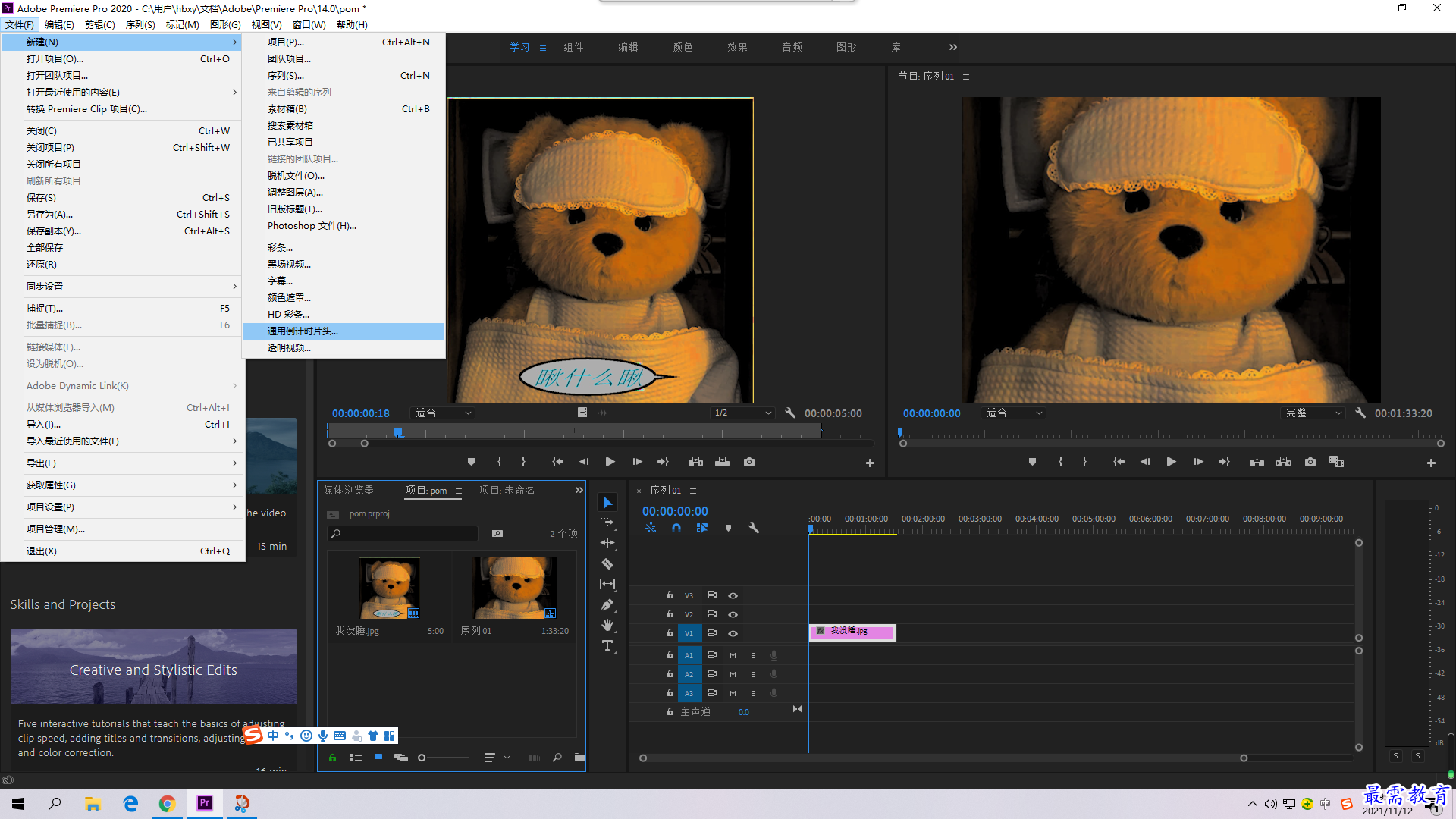Select the Track Select Forward tool

(x=607, y=522)
